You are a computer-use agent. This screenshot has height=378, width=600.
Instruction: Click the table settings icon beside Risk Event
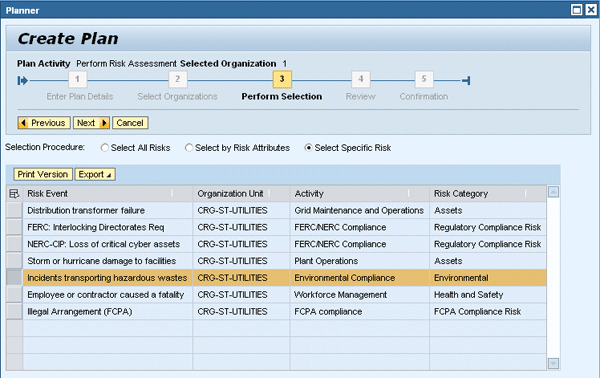coord(14,194)
